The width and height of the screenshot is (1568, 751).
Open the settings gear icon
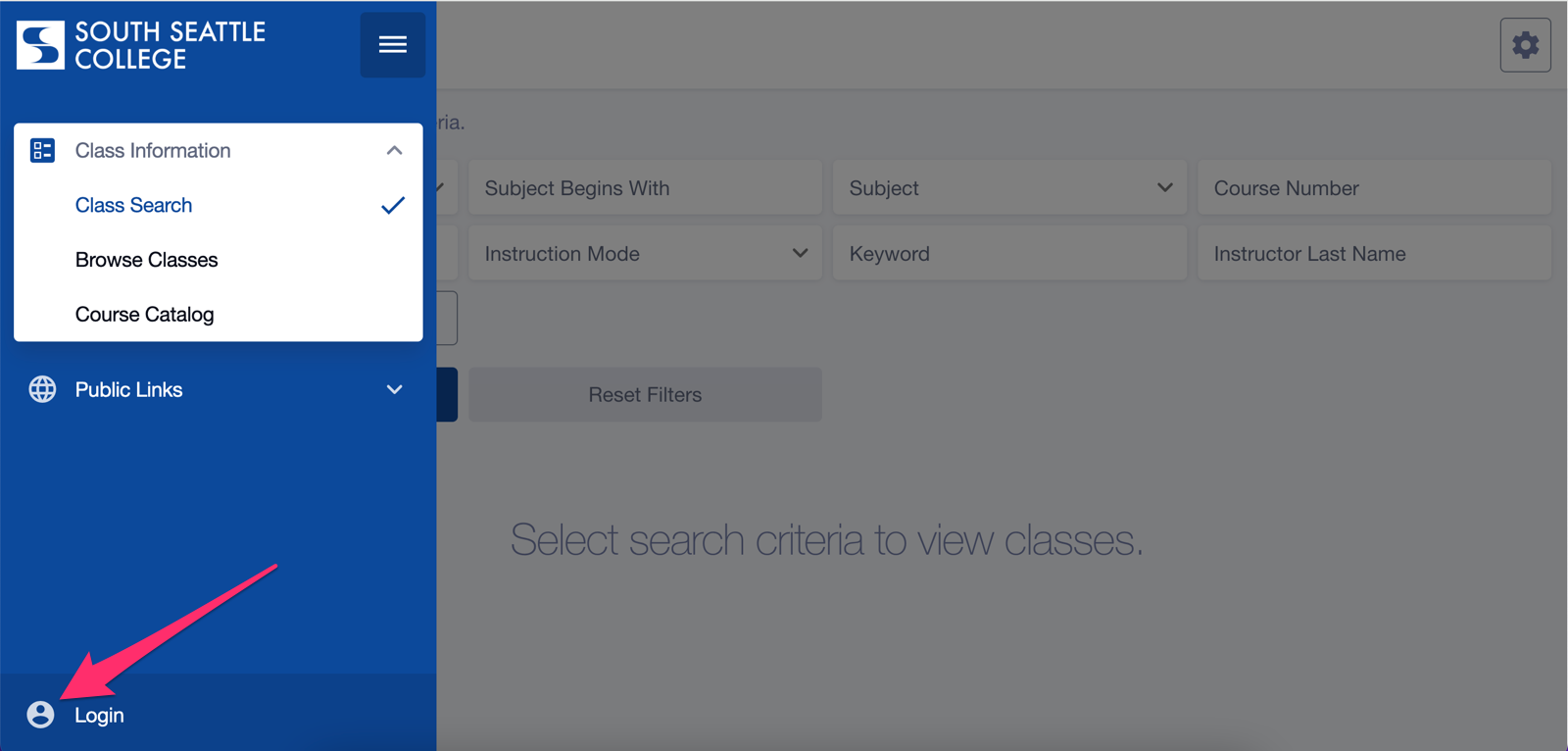(x=1525, y=44)
